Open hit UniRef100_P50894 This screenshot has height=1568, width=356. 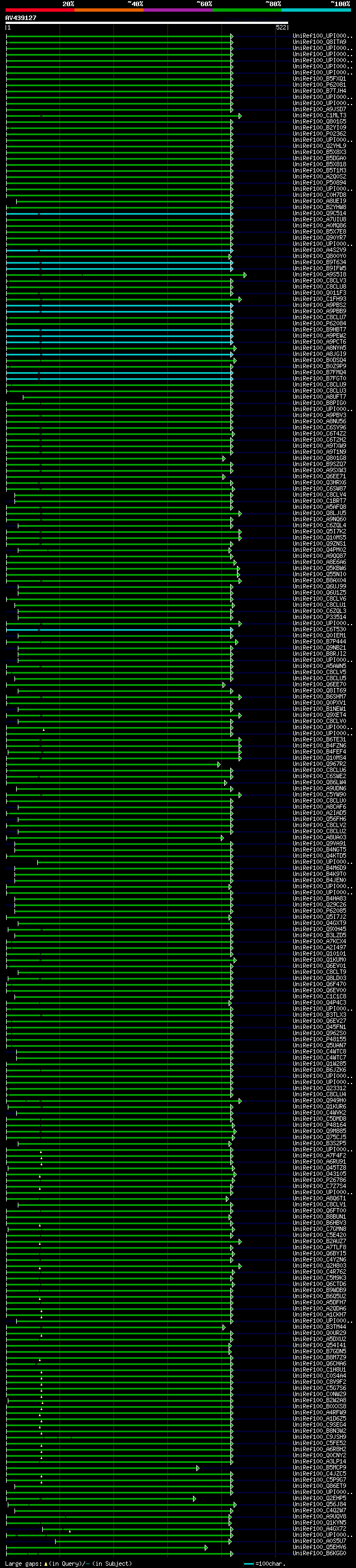tap(319, 182)
